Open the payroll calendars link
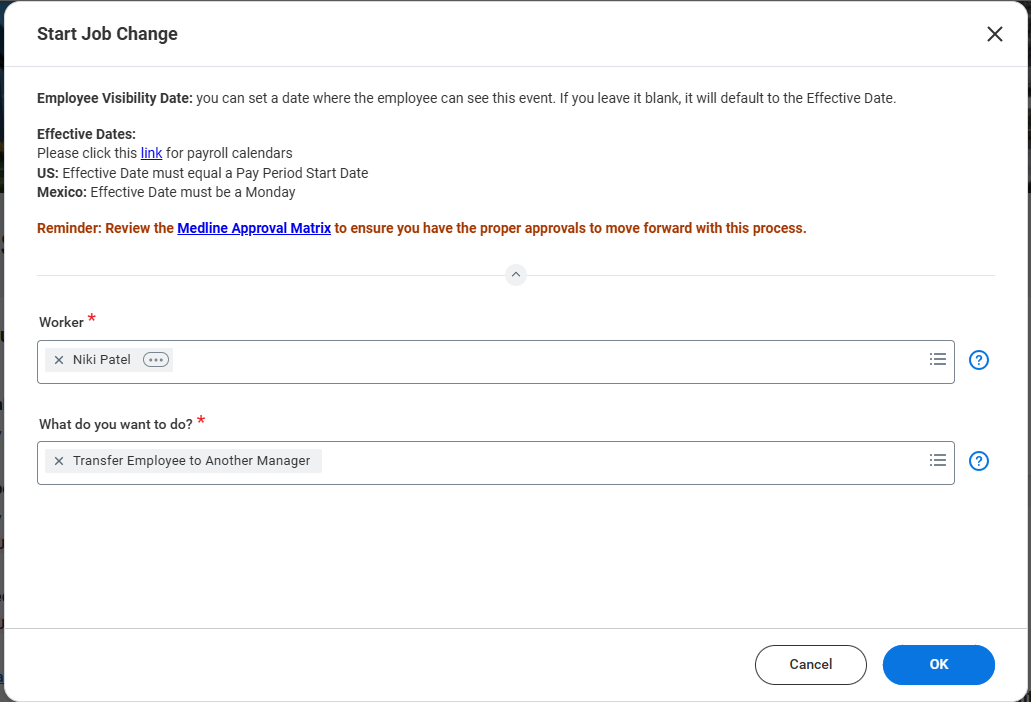1031x702 pixels. [x=151, y=153]
